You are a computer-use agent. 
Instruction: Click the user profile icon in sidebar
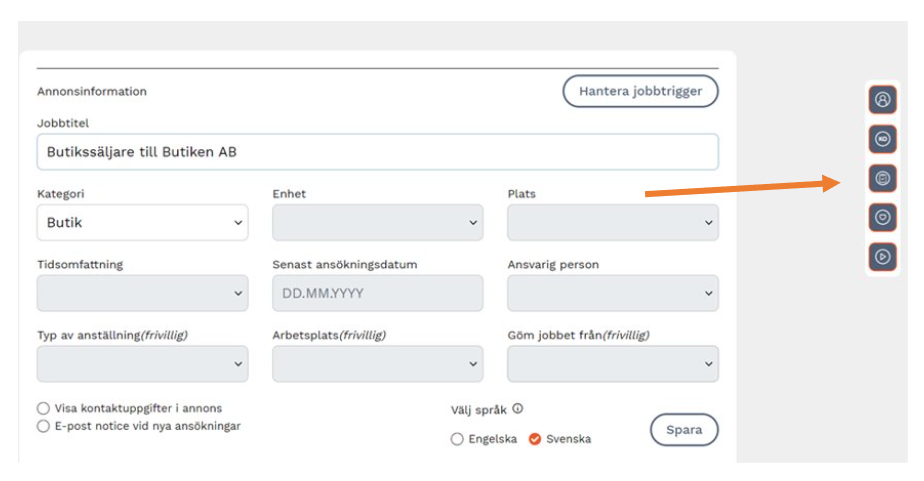click(x=882, y=100)
